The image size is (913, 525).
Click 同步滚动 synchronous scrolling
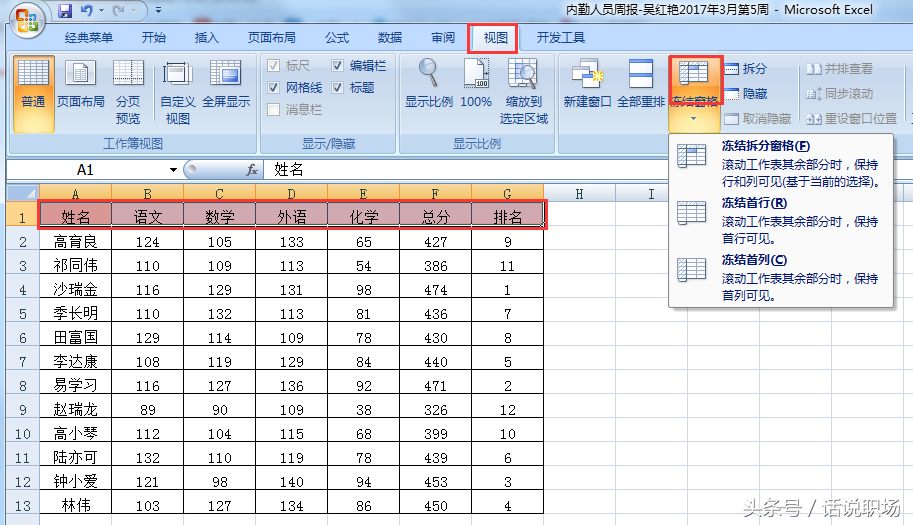[840, 94]
